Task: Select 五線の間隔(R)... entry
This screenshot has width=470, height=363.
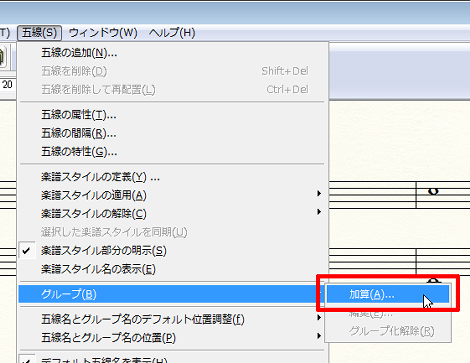Action: [173, 134]
